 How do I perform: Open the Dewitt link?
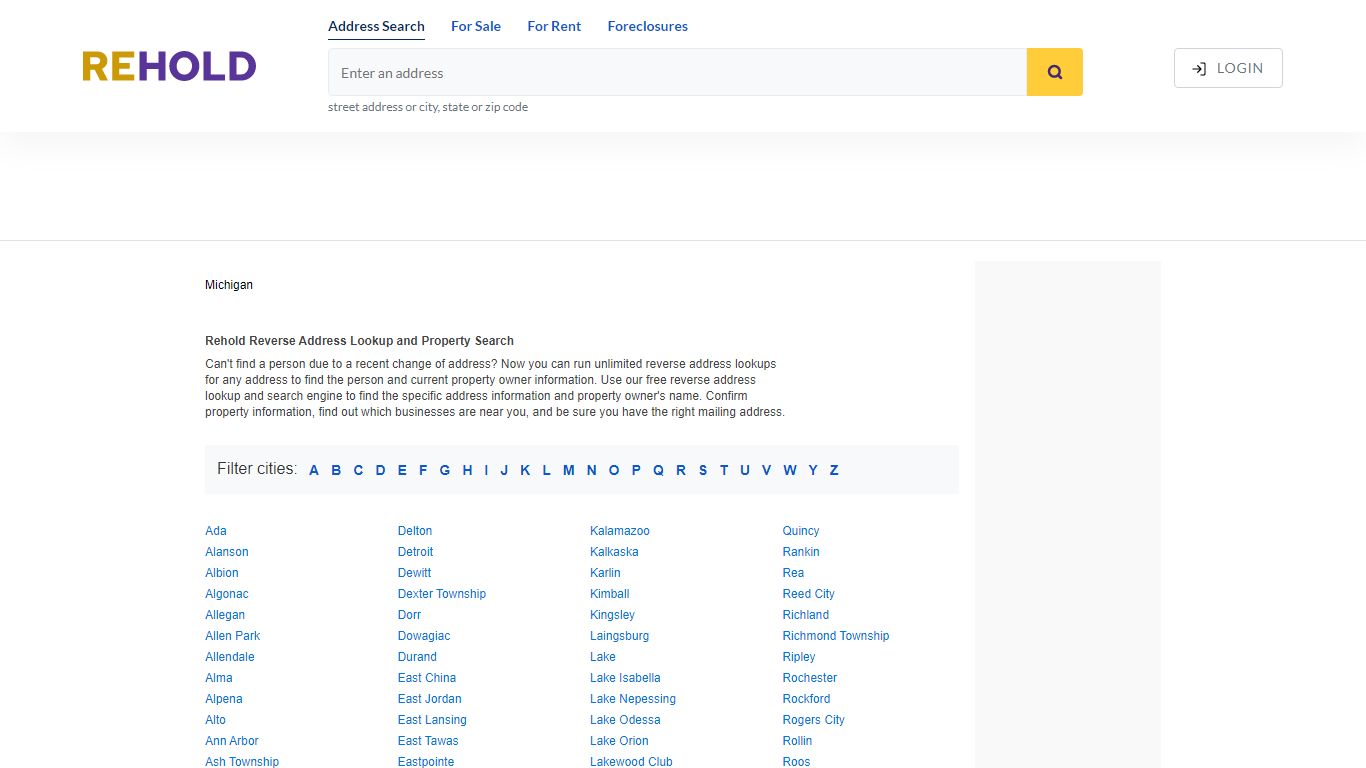[x=415, y=573]
